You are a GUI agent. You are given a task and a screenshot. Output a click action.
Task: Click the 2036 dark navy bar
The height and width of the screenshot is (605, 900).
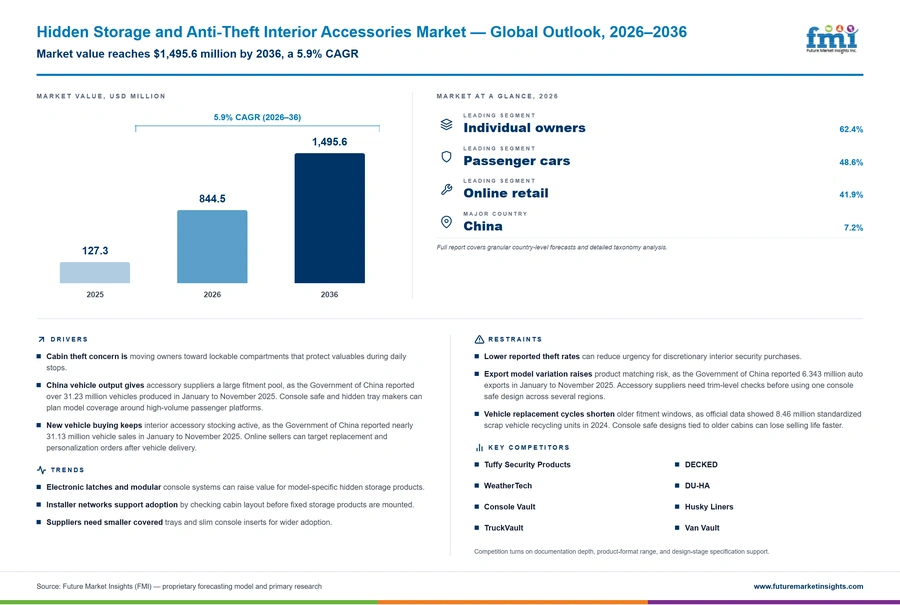(329, 218)
